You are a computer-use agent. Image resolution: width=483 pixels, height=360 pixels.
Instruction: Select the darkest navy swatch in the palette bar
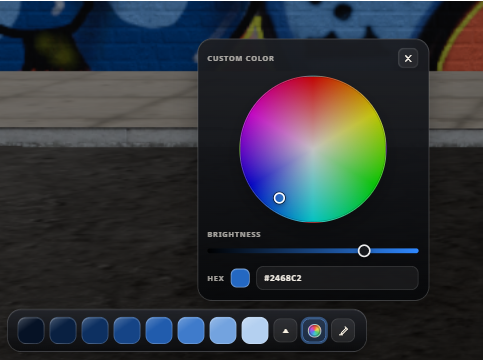coord(31,330)
